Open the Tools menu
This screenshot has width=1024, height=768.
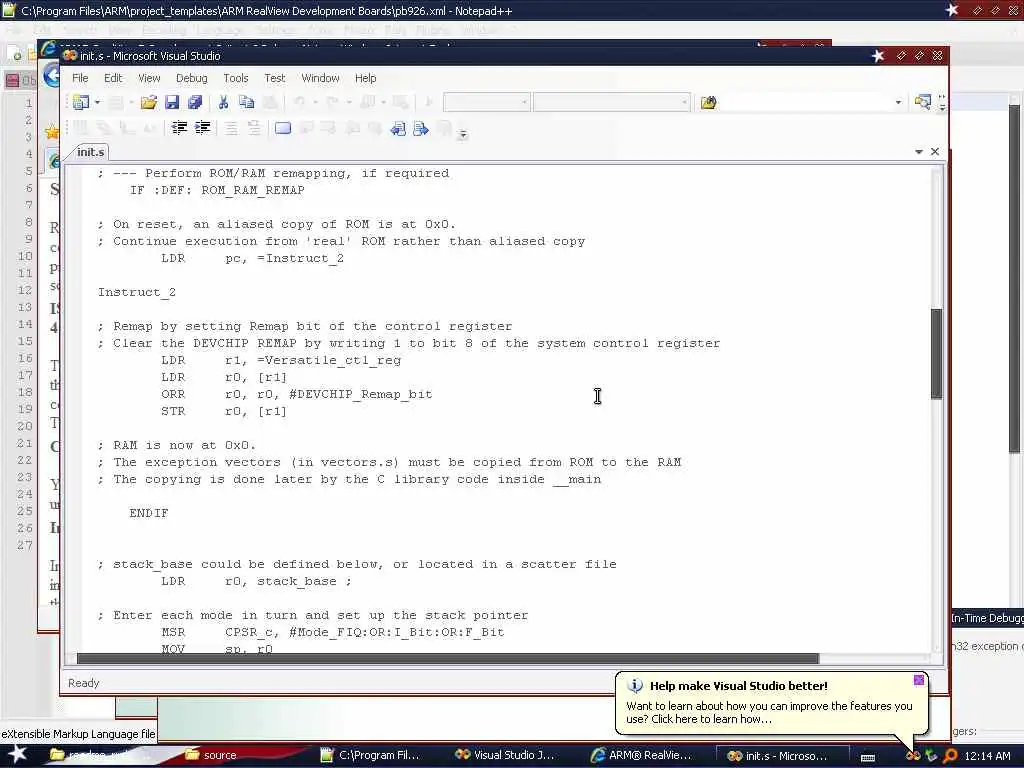point(236,78)
